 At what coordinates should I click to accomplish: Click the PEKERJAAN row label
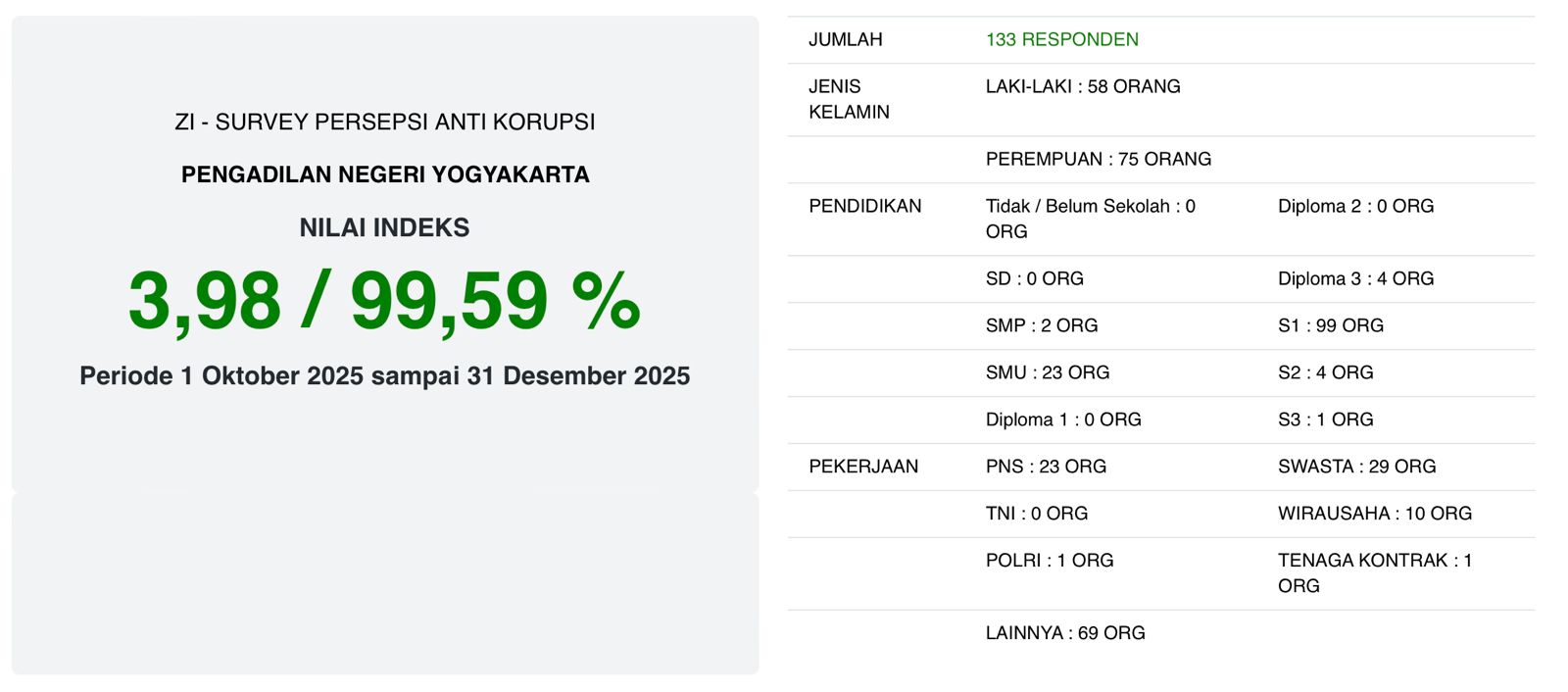[x=862, y=468]
